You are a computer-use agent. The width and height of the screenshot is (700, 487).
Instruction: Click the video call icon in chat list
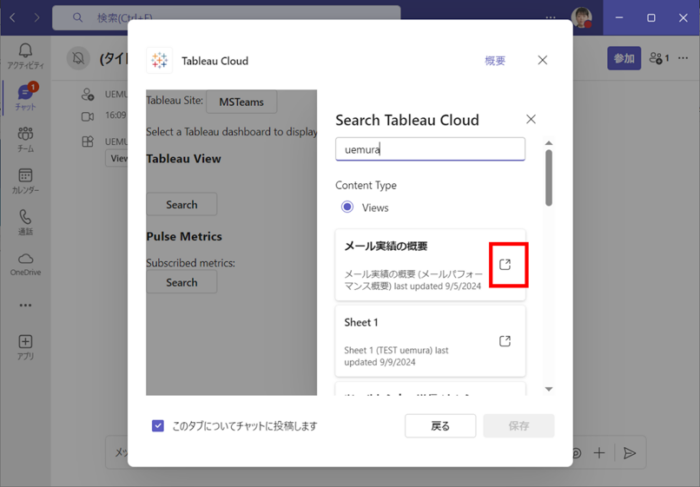[x=88, y=117]
